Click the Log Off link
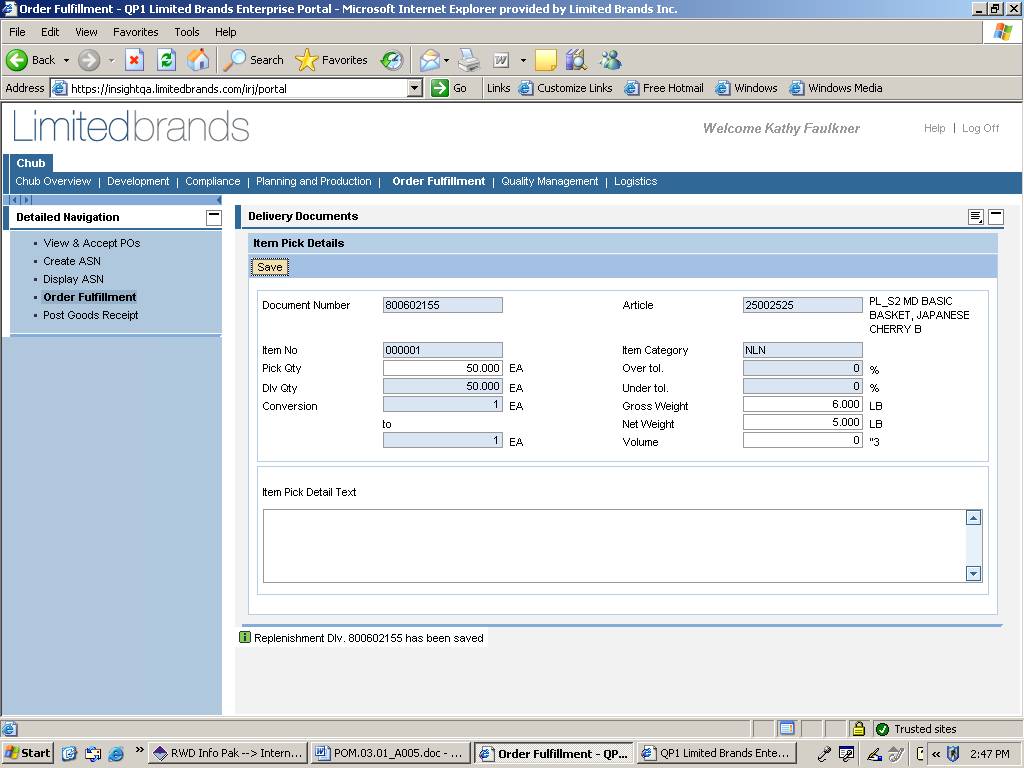 tap(980, 128)
